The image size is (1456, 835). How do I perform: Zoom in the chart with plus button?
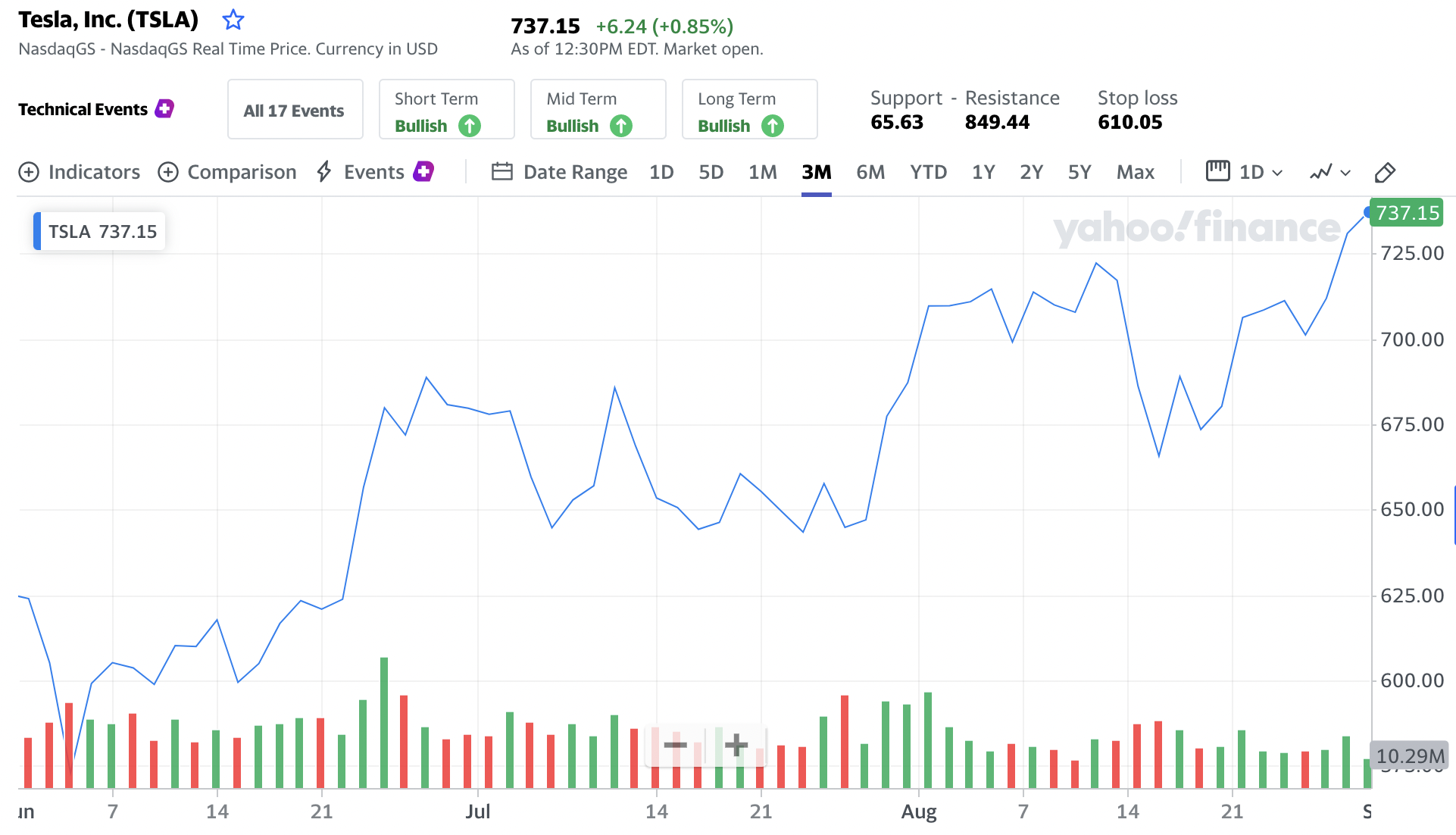pos(736,746)
